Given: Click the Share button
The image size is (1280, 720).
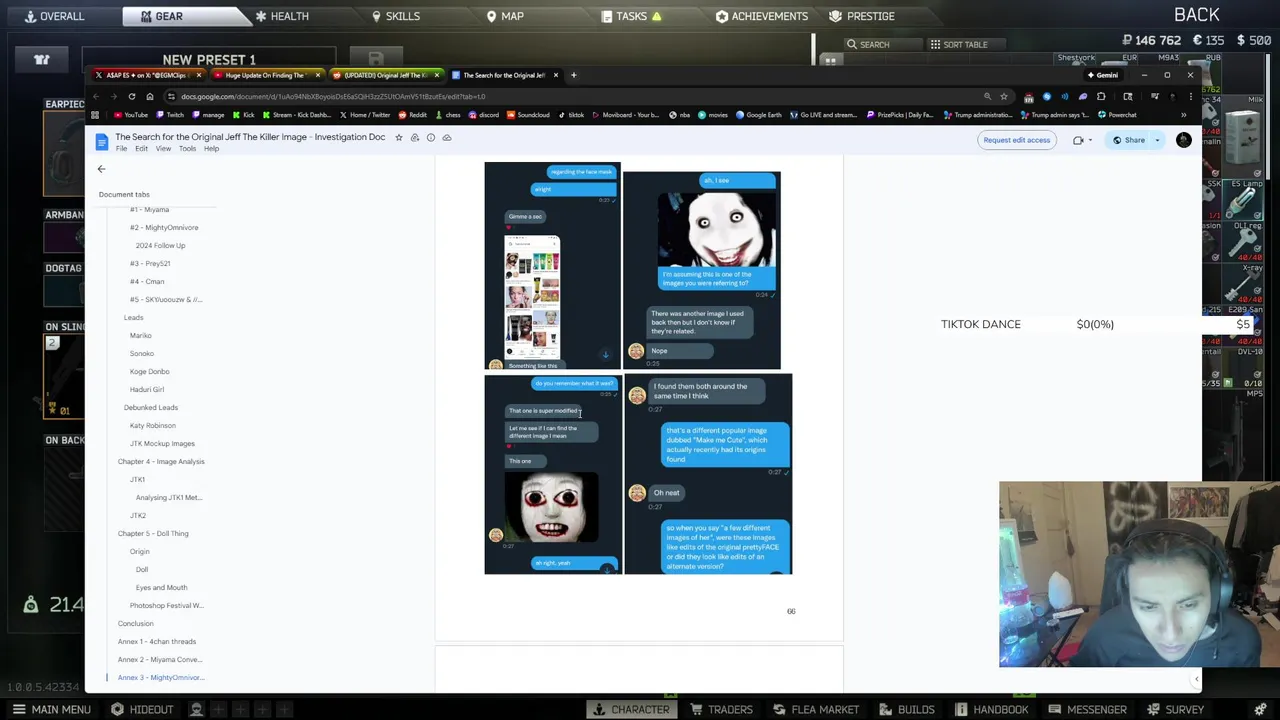Looking at the screenshot, I should [1128, 140].
